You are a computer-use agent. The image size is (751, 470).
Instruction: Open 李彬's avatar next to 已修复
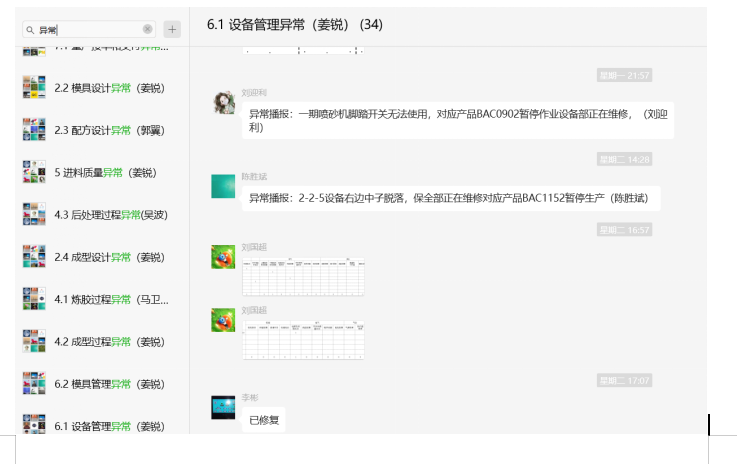224,407
